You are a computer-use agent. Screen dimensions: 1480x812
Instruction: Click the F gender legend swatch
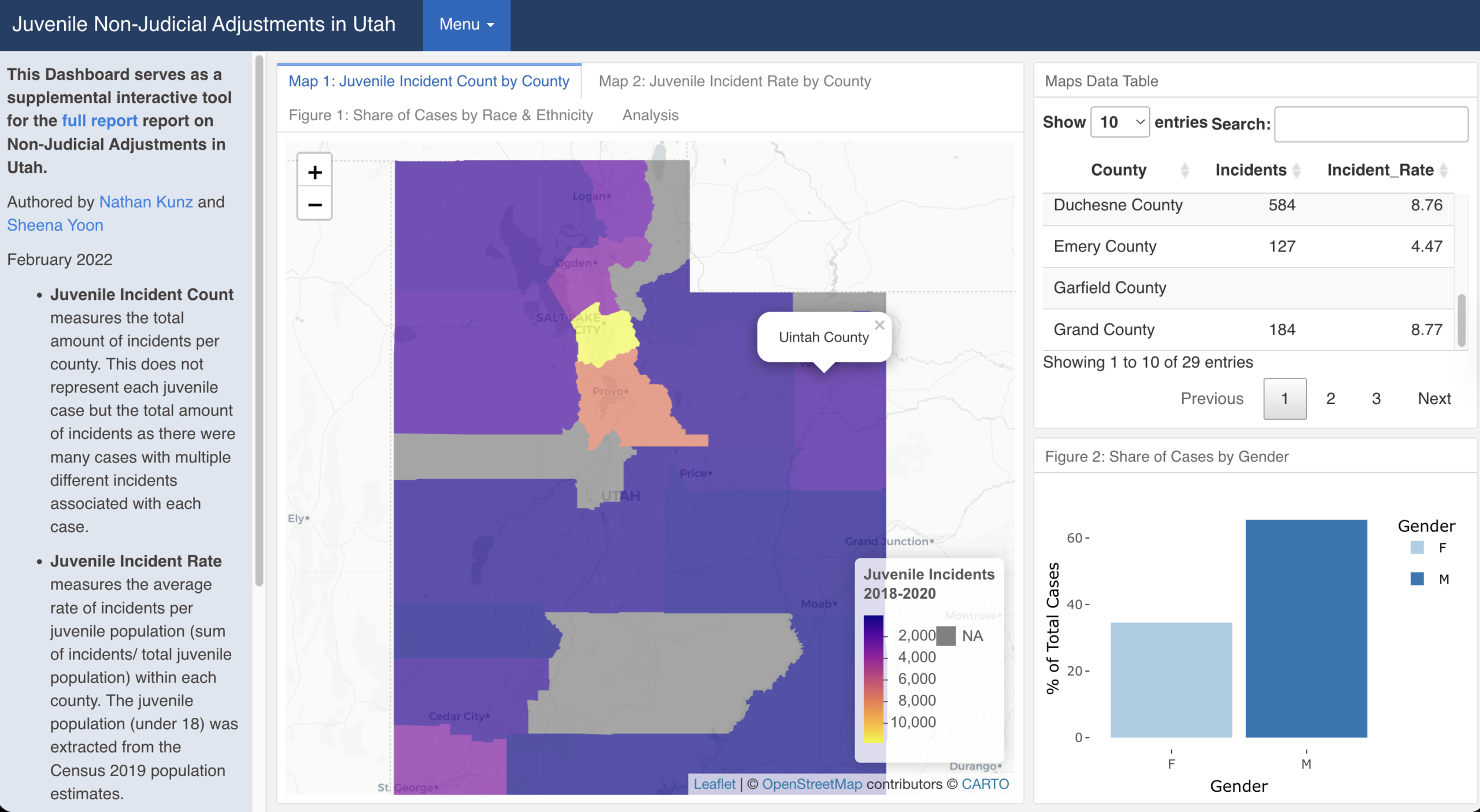(1417, 548)
